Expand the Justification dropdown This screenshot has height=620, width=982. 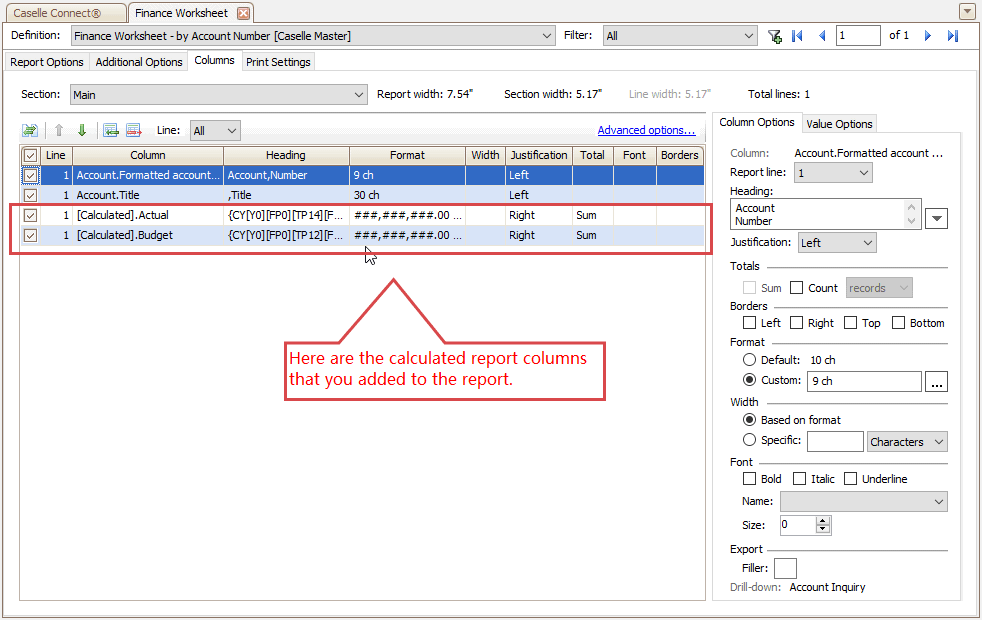click(x=867, y=243)
